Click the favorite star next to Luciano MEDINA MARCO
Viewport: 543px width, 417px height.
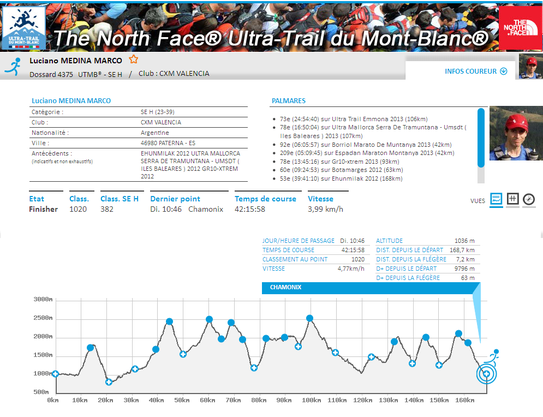pos(133,60)
